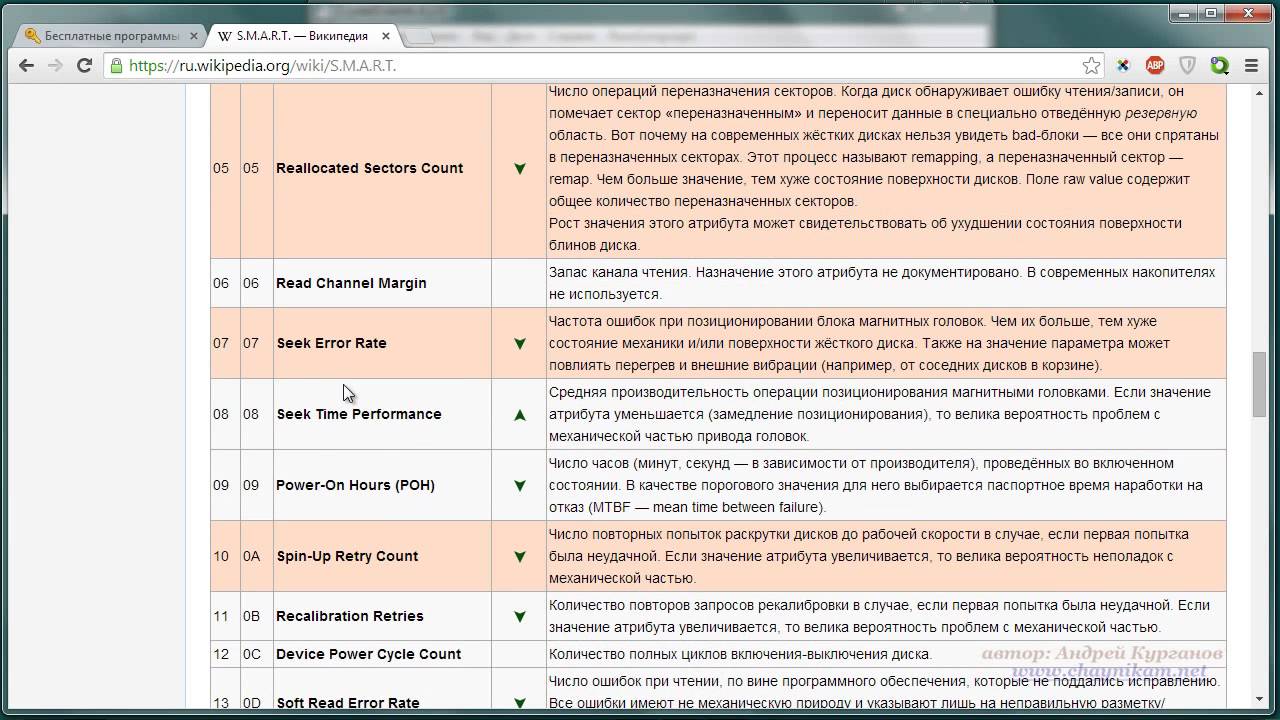Click the Reallocated Sectors Count attribute name
1280x720 pixels.
(369, 168)
